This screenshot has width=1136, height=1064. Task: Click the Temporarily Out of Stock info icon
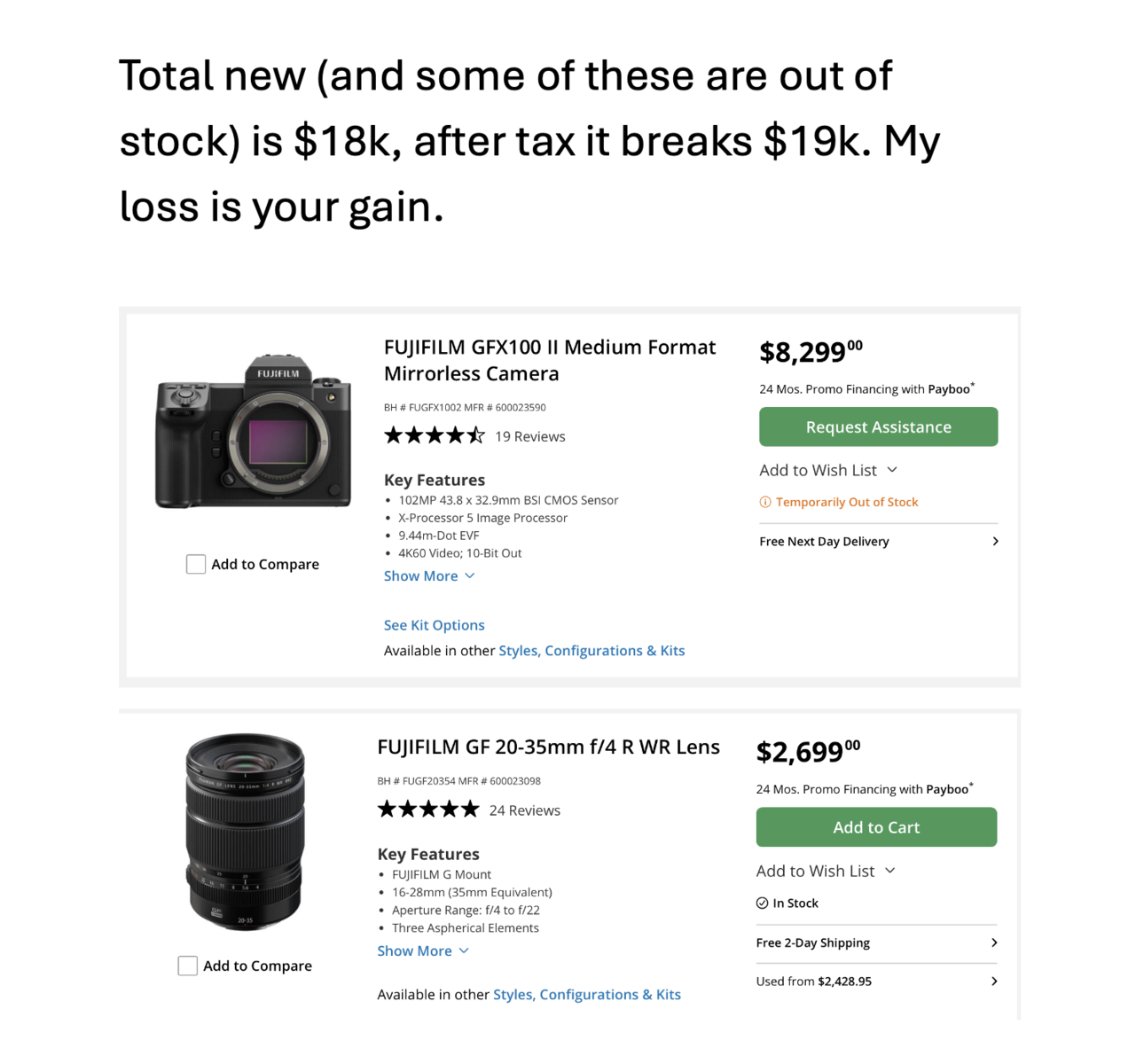click(765, 502)
